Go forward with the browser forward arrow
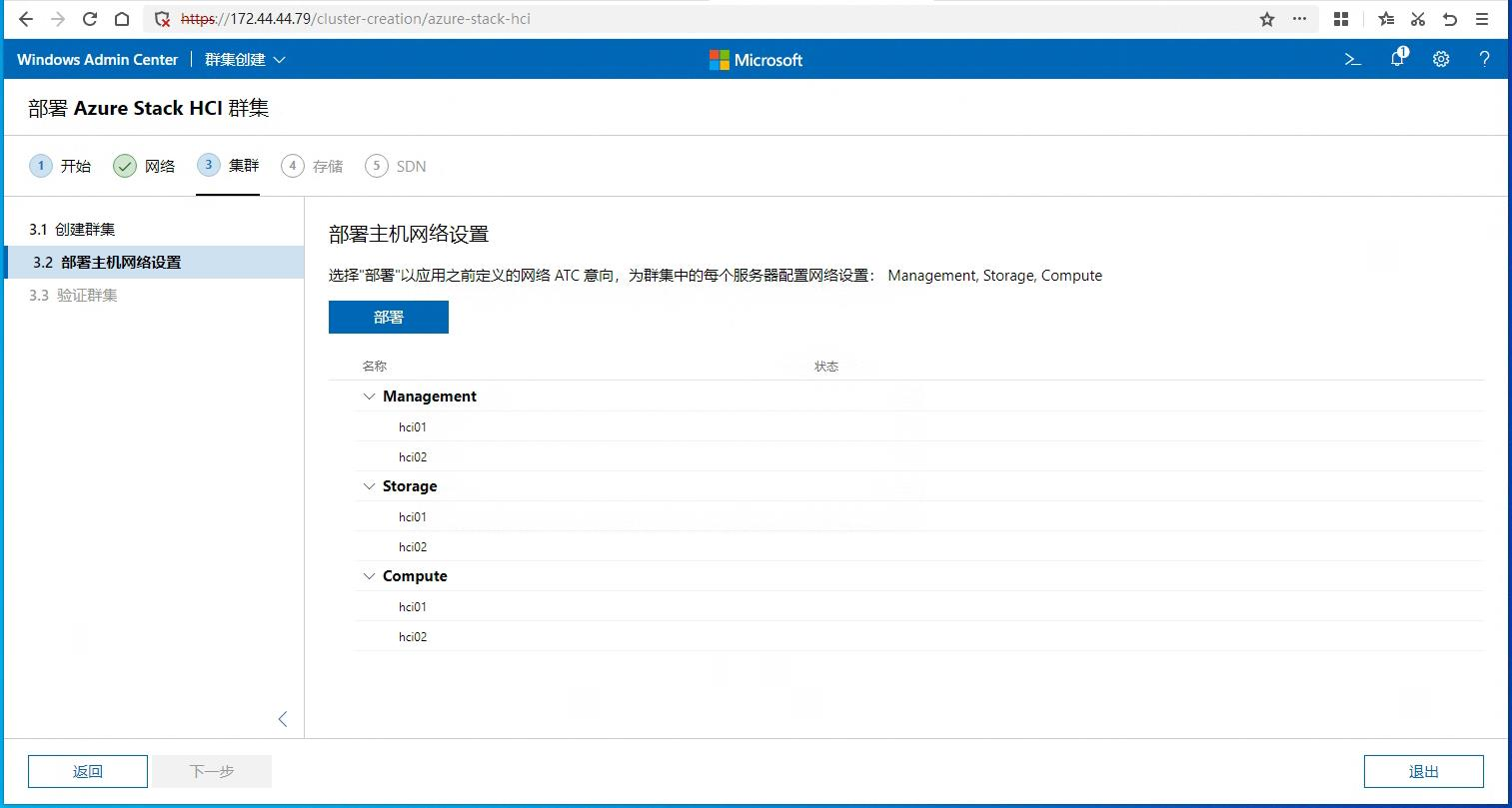 [x=58, y=19]
